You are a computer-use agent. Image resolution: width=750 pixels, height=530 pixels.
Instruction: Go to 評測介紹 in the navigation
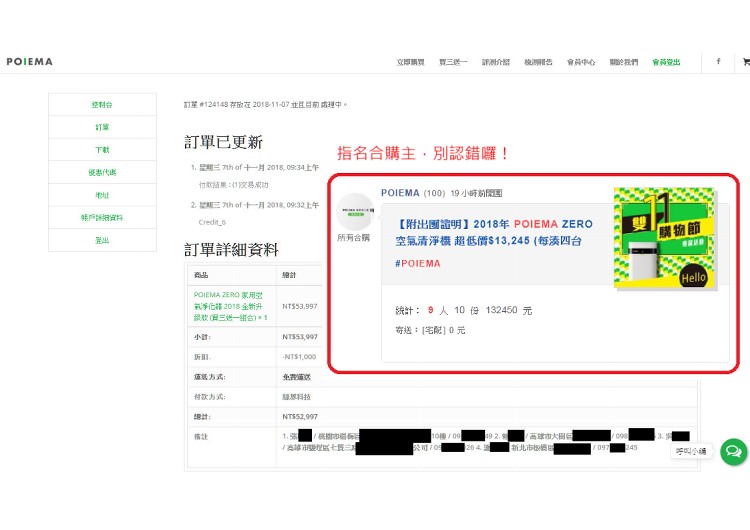[x=496, y=62]
